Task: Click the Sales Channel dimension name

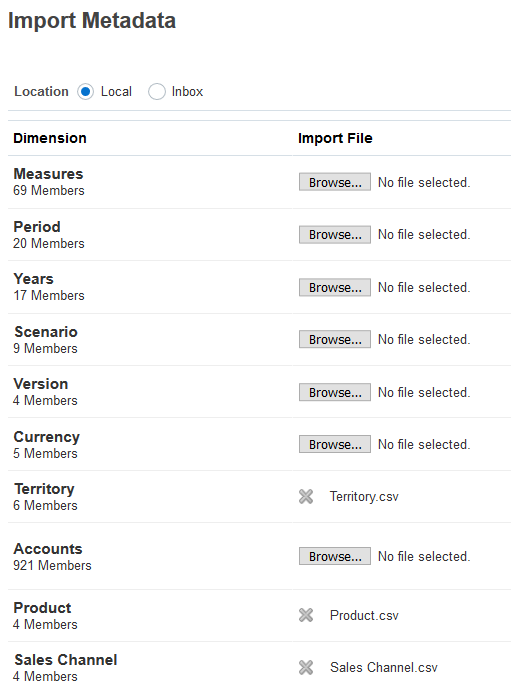Action: coord(66,660)
